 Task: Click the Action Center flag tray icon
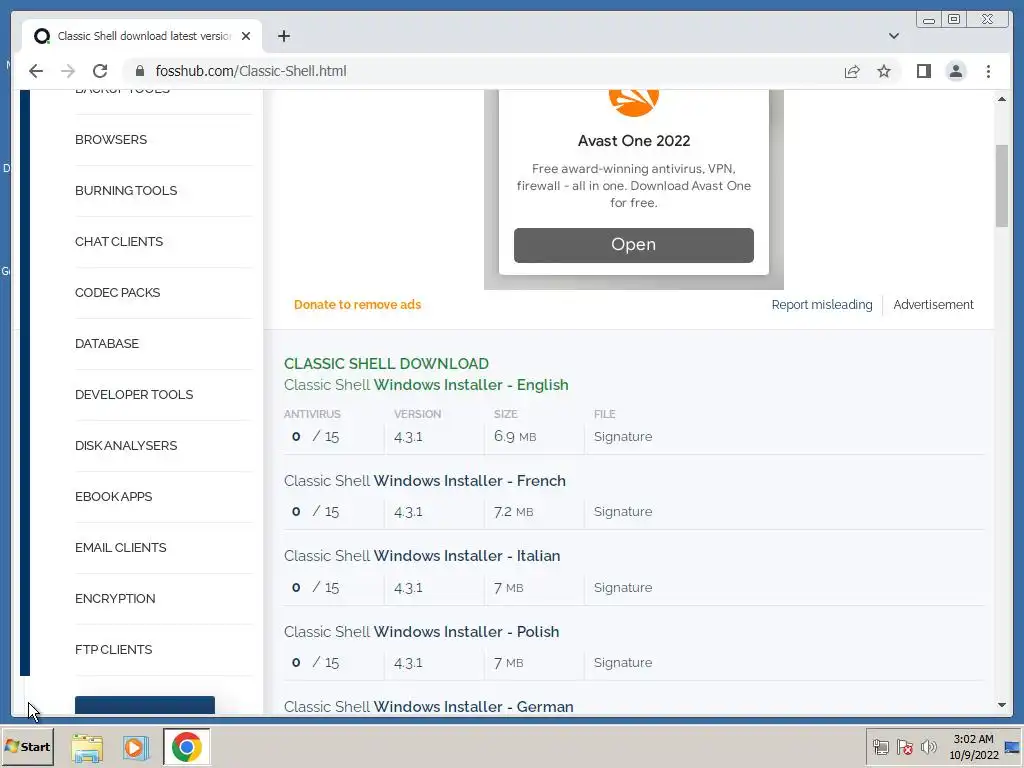tap(904, 747)
